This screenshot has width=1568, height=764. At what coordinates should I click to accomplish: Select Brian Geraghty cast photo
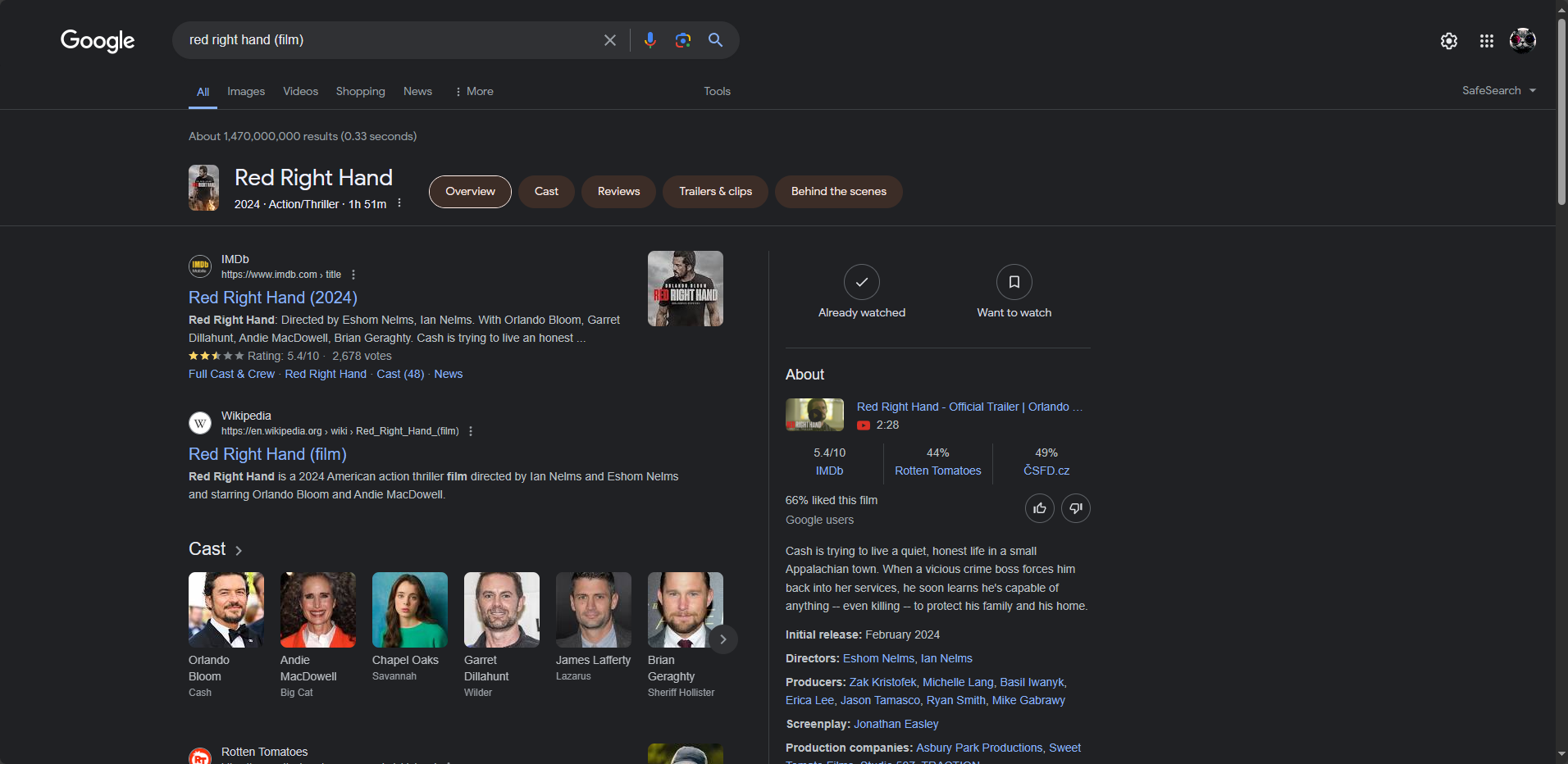pos(686,610)
